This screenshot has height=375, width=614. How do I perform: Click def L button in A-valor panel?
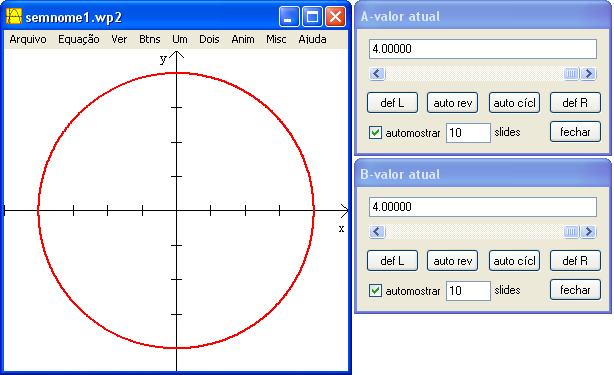pos(392,103)
